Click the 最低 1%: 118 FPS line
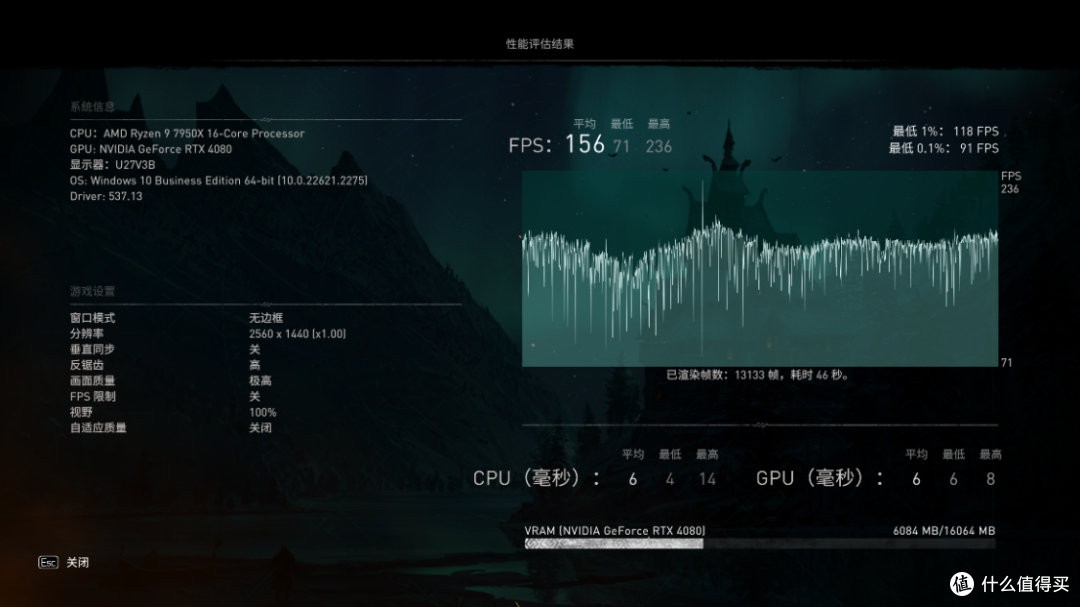1080x607 pixels. point(945,132)
